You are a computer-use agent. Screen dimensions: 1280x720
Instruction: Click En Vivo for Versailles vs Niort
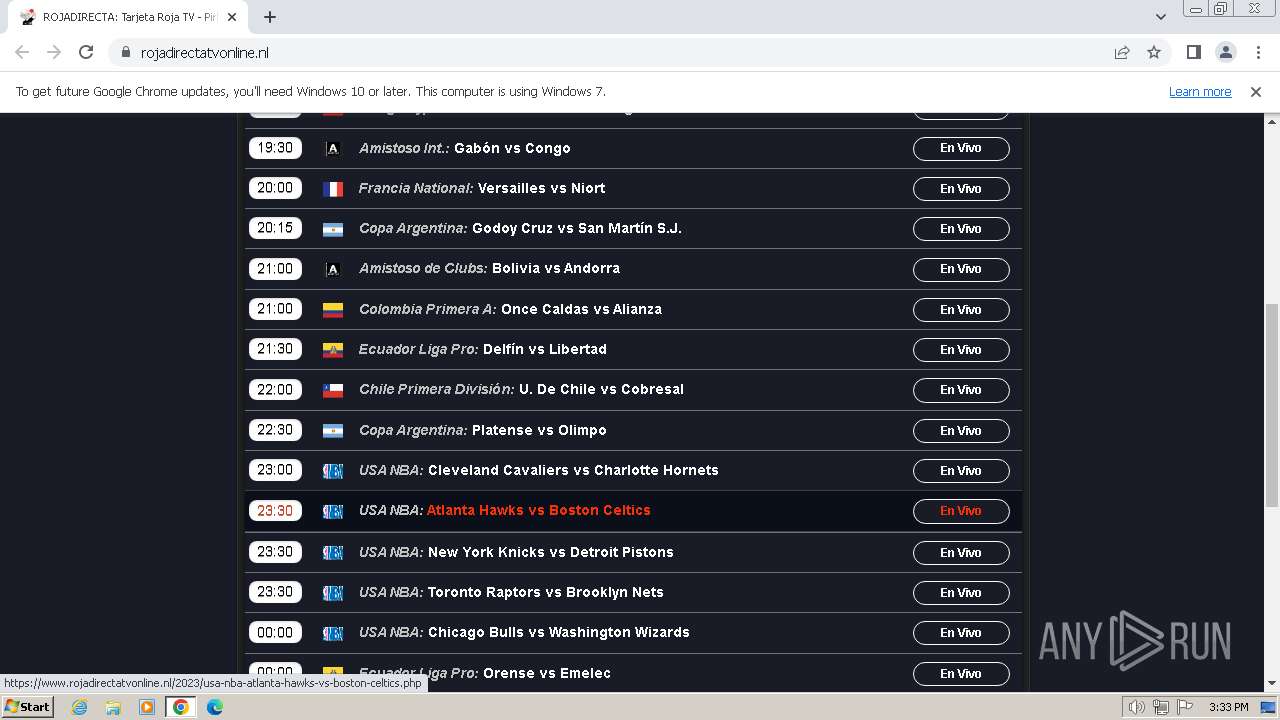[x=961, y=189]
